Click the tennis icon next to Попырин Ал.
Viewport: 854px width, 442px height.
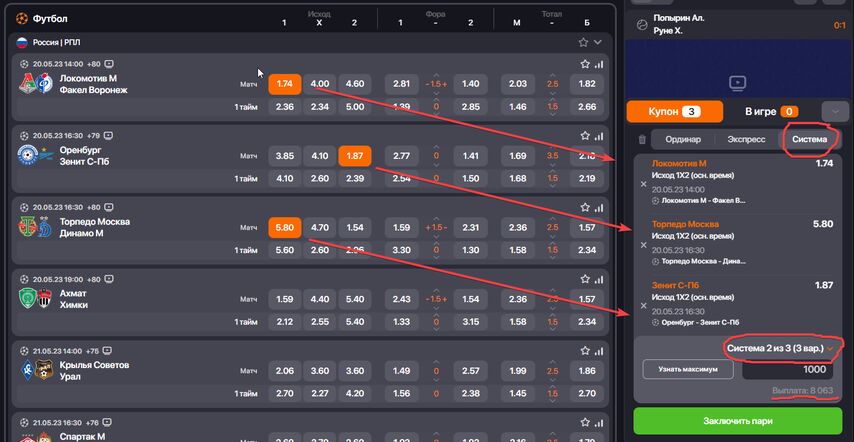(x=642, y=24)
